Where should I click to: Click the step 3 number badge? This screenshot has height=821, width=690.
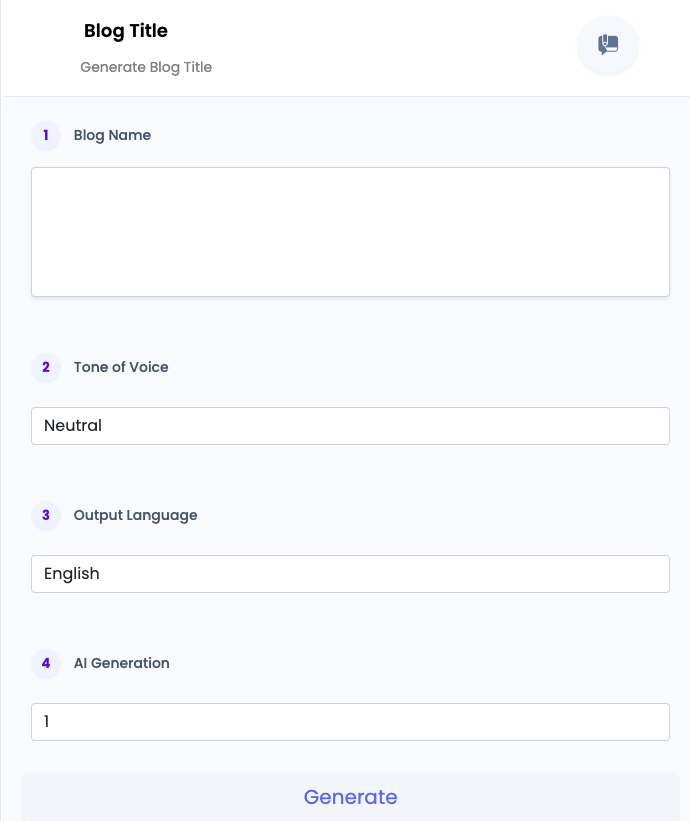tap(46, 516)
